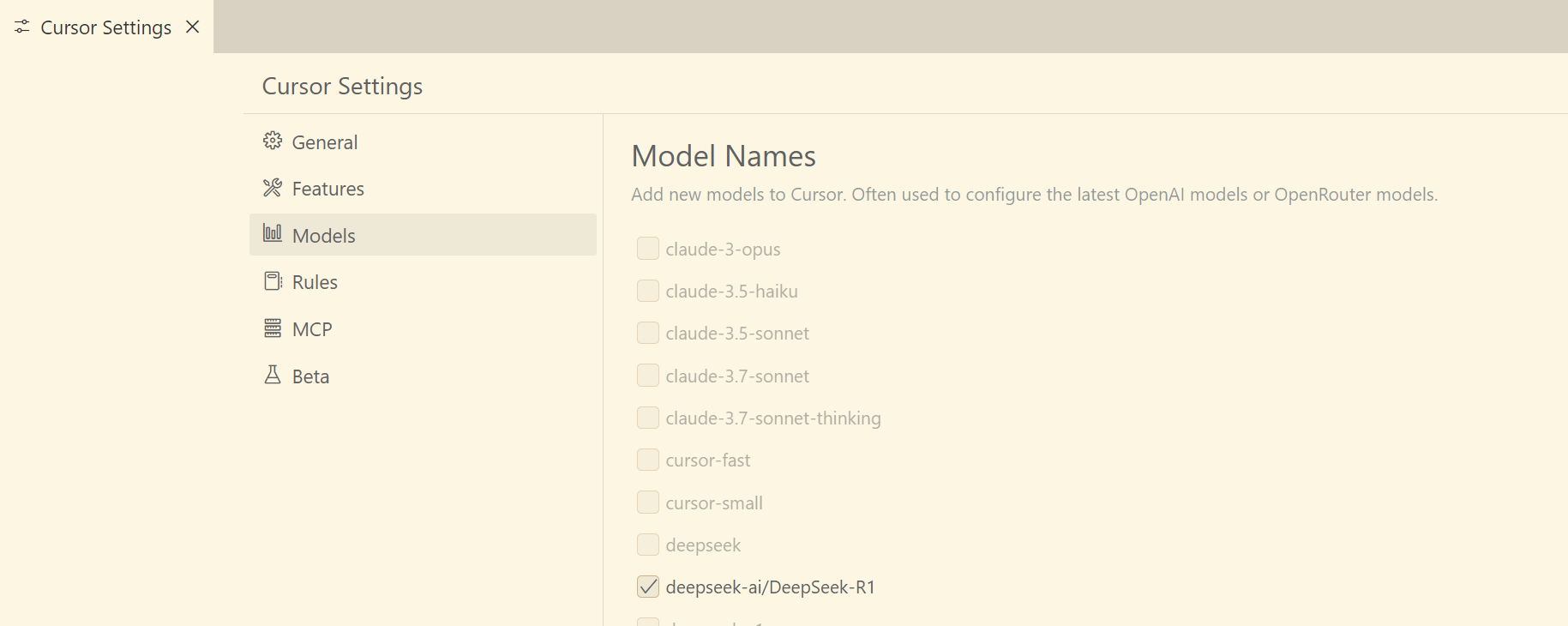Enable the claude-3-opus model checkbox
The height and width of the screenshot is (626, 1568).
click(x=648, y=249)
